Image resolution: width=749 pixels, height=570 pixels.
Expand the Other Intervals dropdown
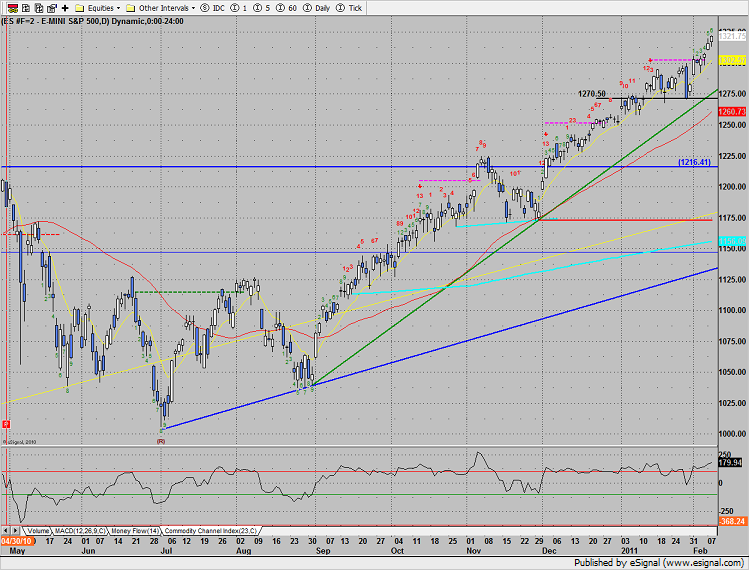(x=160, y=8)
